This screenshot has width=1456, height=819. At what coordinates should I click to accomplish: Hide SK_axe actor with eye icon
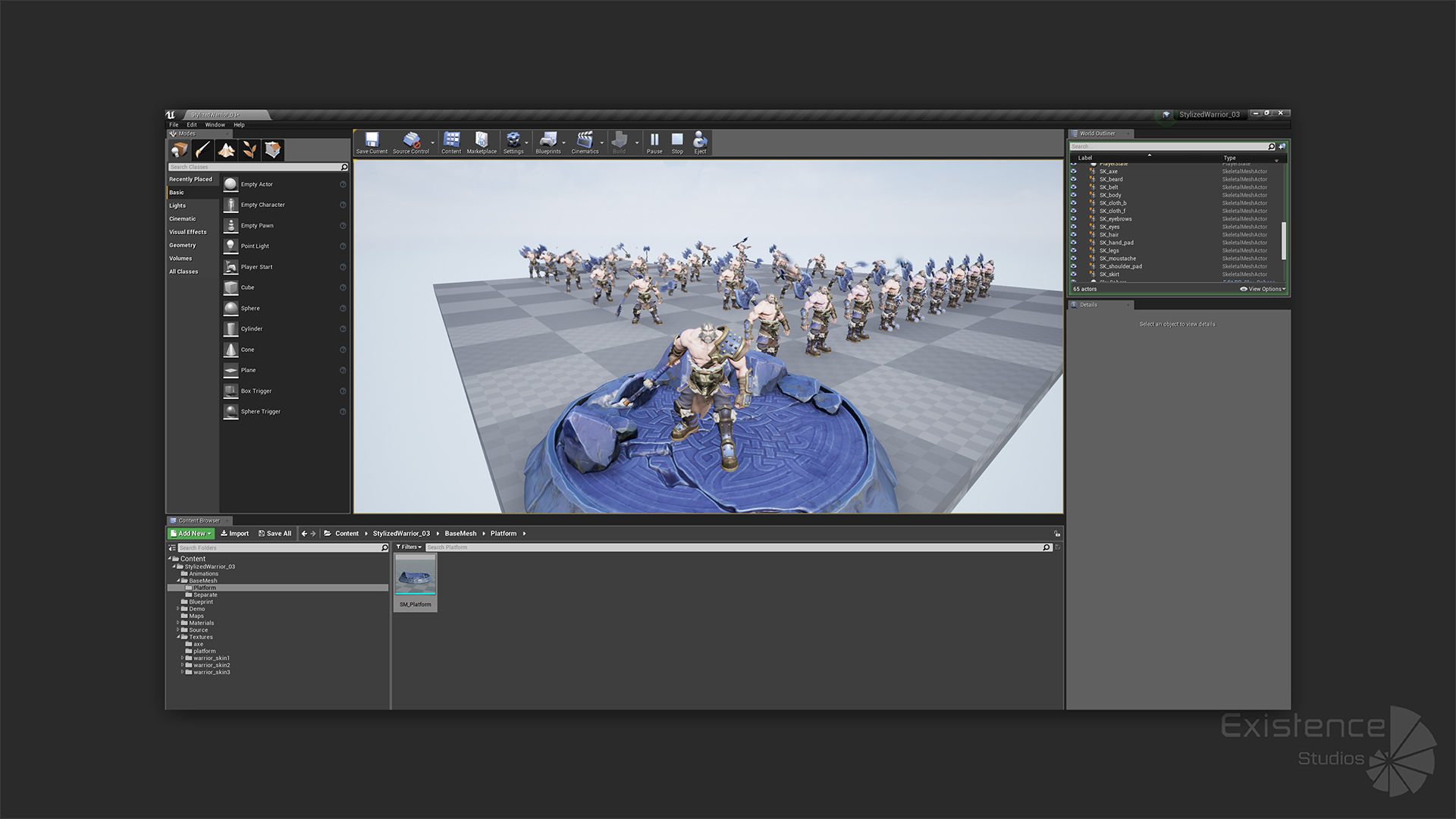pyautogui.click(x=1073, y=171)
